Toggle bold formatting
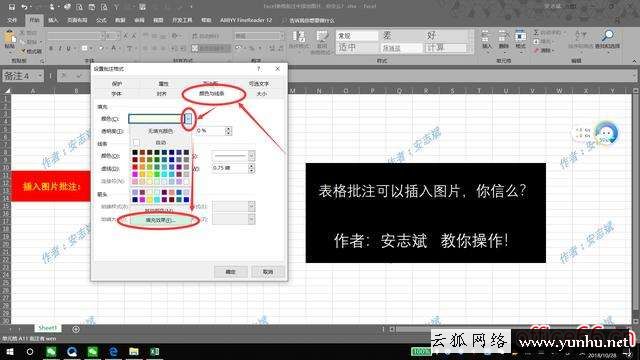Screen dimensions: 640x360 click(x=51, y=48)
